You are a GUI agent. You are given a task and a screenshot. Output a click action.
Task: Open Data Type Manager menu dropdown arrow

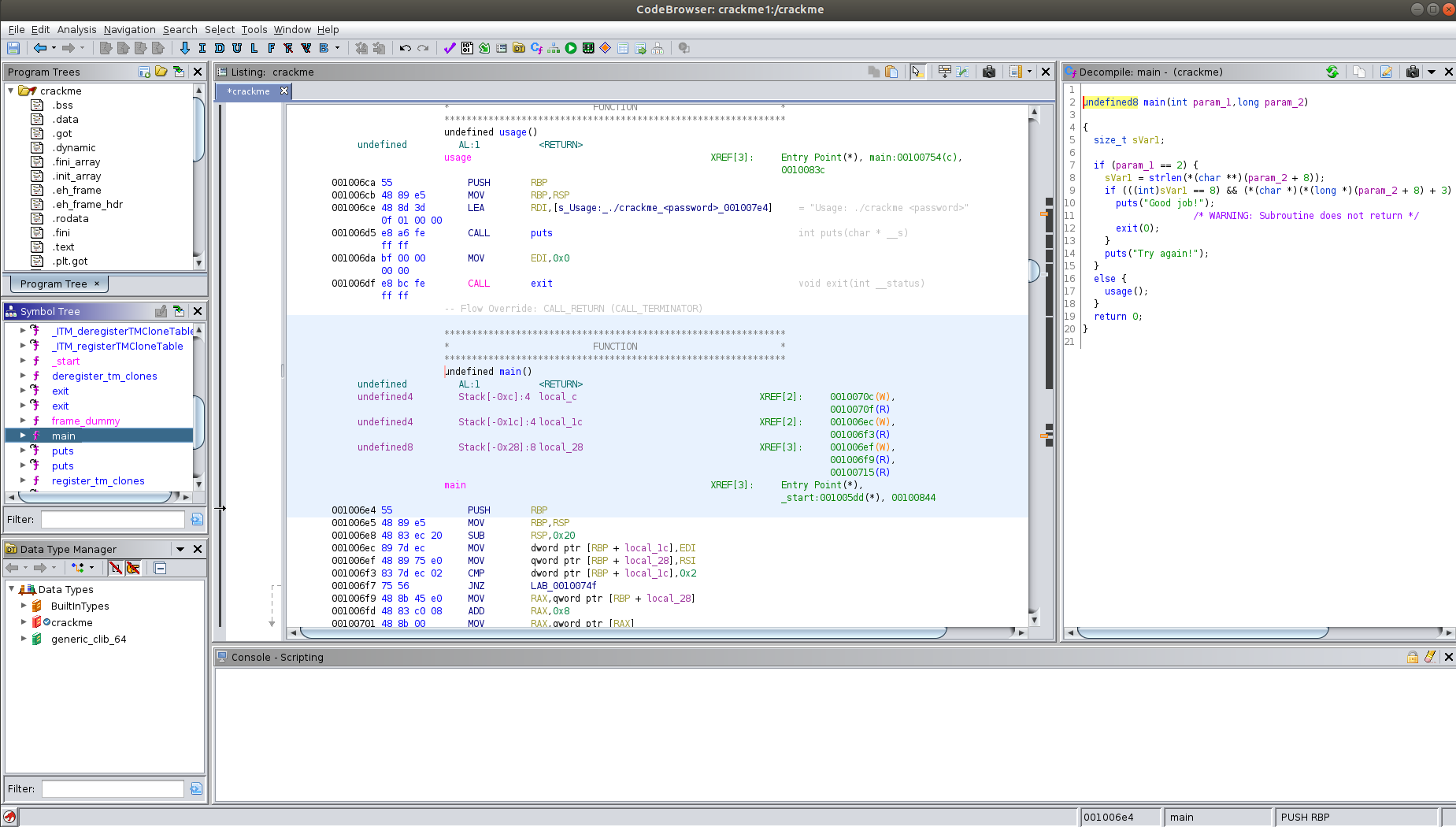[180, 549]
